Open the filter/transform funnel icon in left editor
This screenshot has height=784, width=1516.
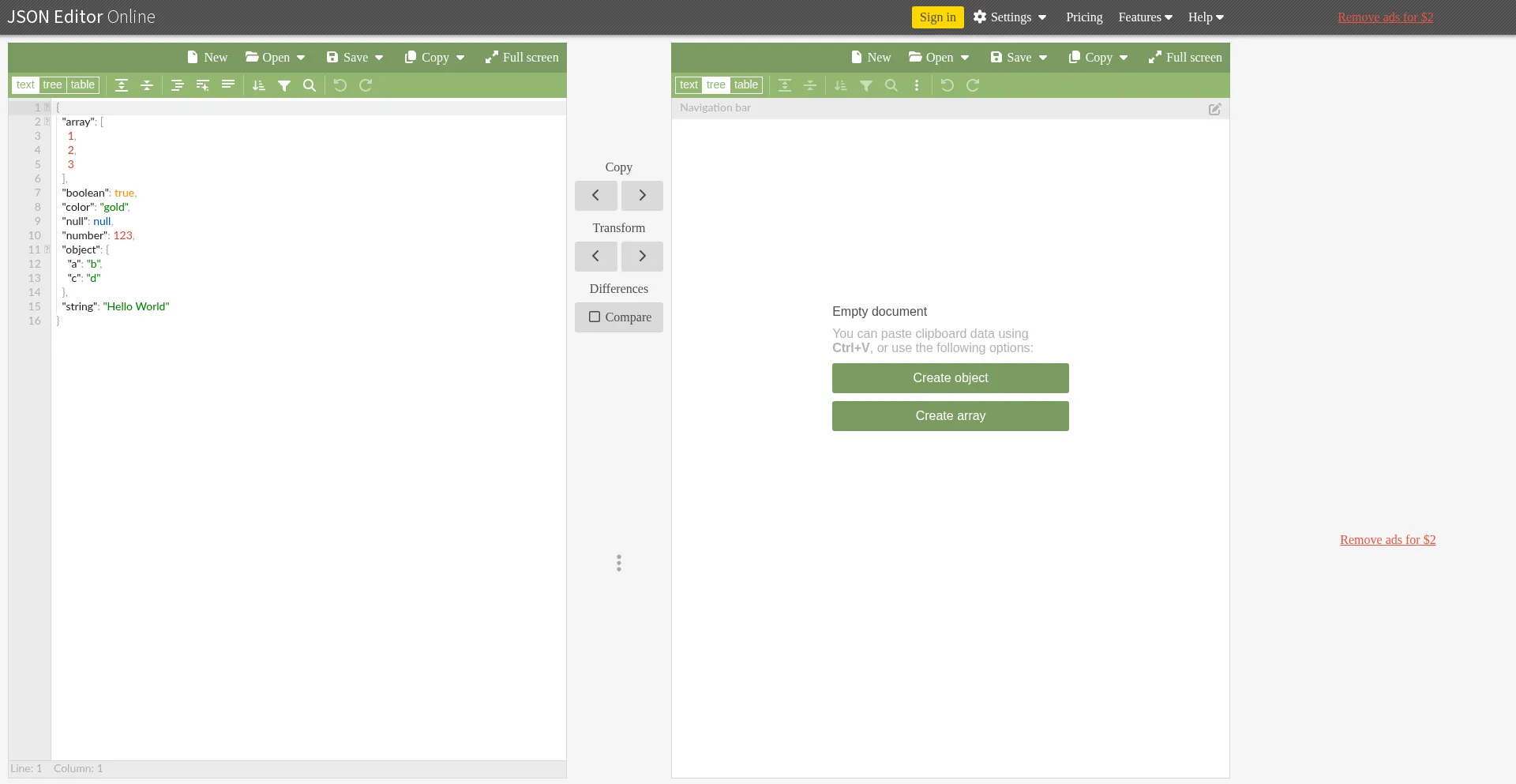pos(284,85)
